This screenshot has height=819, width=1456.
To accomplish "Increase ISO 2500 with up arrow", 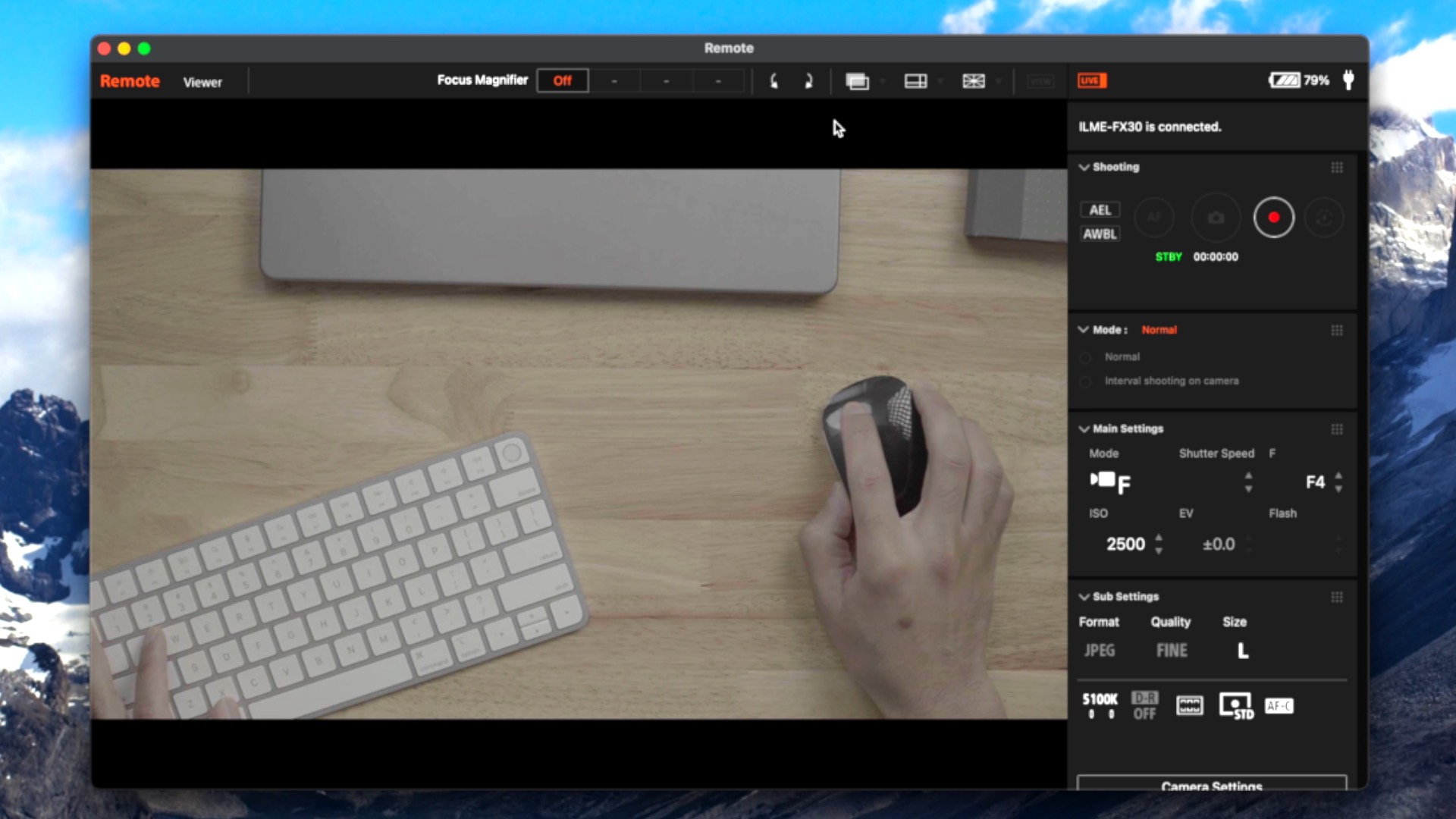I will point(1159,538).
